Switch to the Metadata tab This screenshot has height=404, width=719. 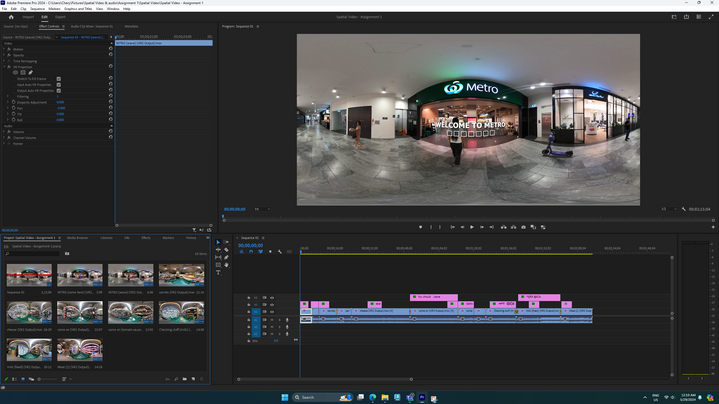[131, 27]
